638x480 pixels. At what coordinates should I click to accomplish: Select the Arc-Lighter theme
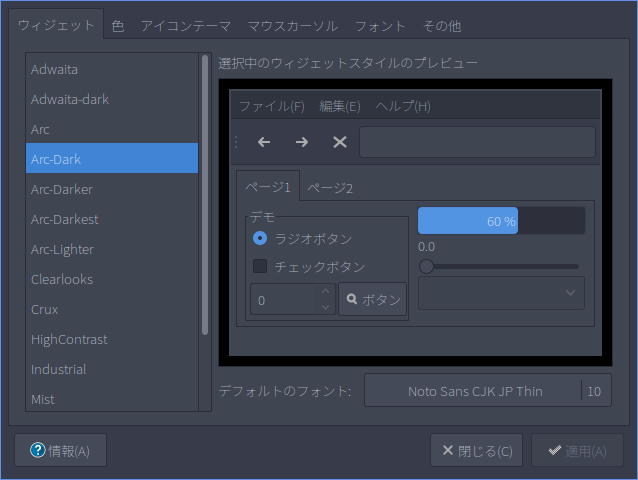112,249
